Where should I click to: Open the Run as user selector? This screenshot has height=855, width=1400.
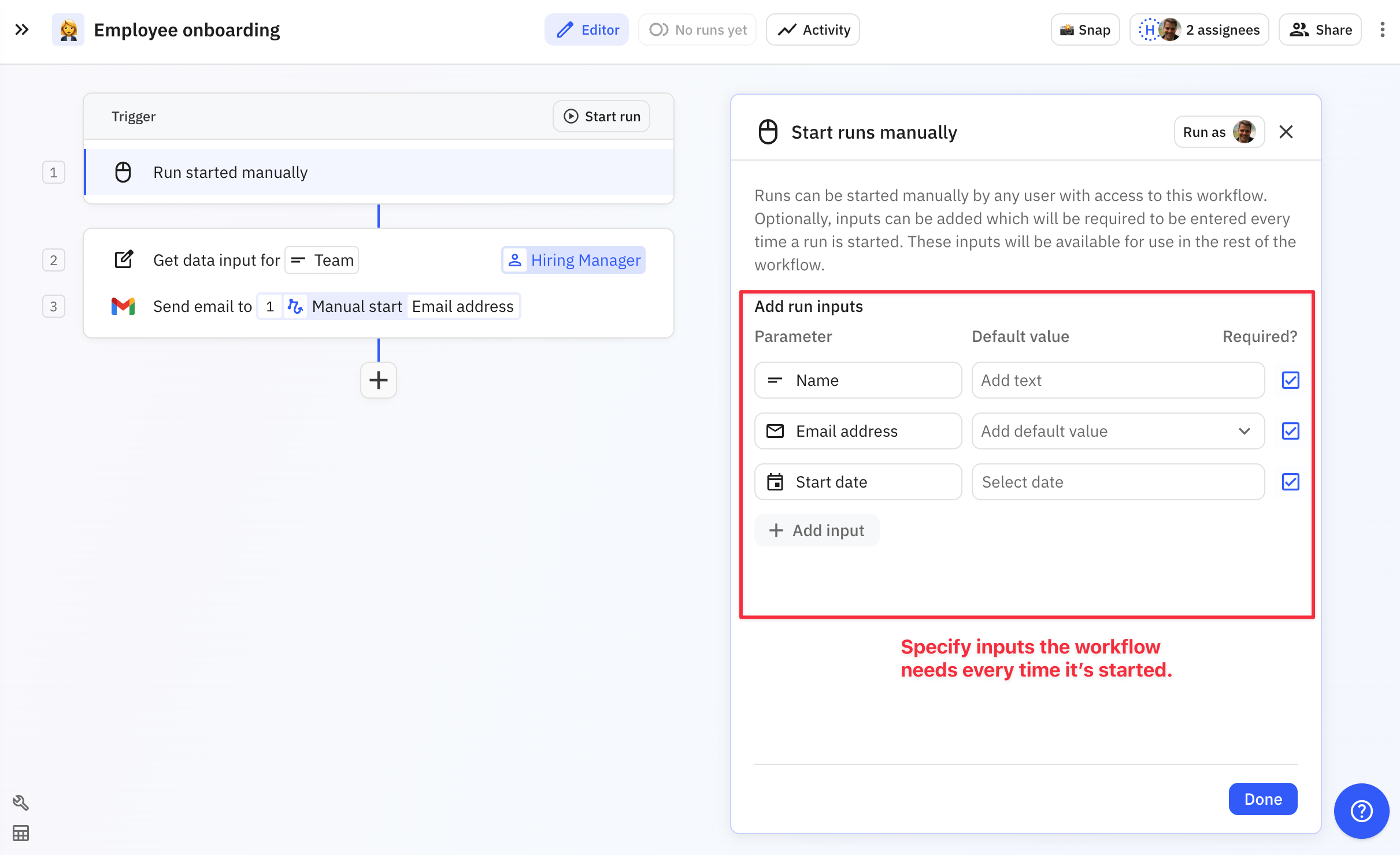pos(1219,132)
